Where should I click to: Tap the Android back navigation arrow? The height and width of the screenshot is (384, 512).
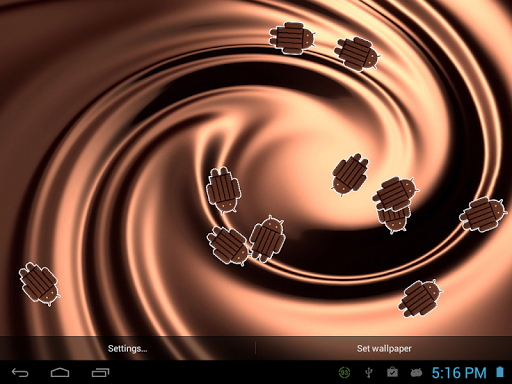pos(20,372)
